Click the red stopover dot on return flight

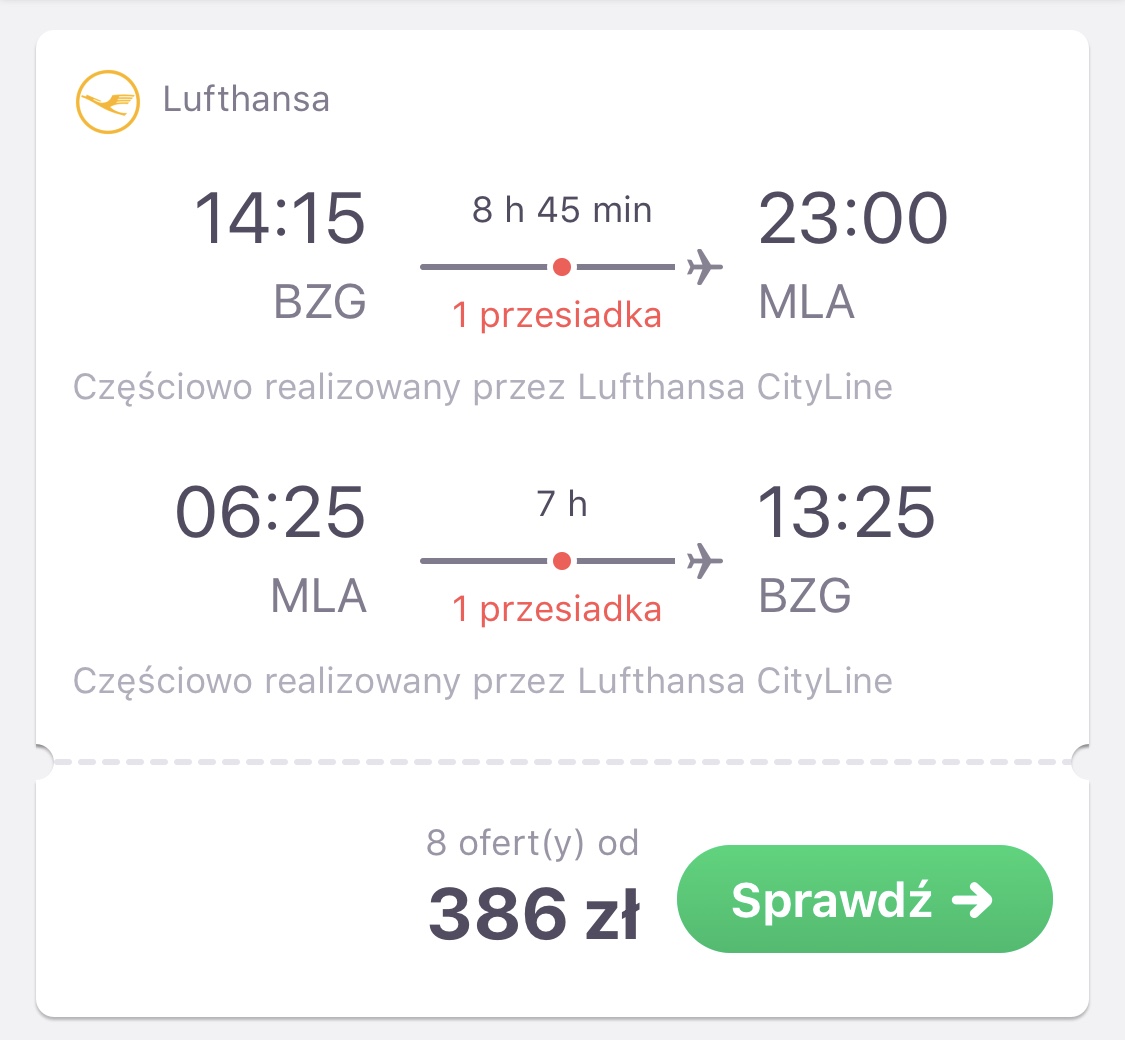562,561
